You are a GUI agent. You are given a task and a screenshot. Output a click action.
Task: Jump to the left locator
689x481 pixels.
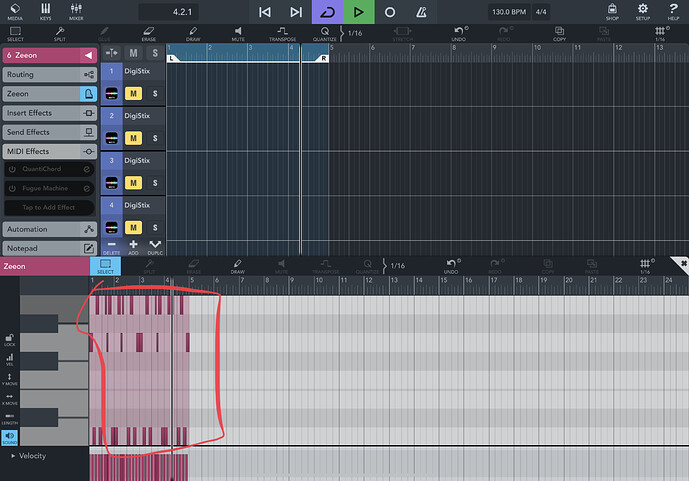click(x=265, y=12)
